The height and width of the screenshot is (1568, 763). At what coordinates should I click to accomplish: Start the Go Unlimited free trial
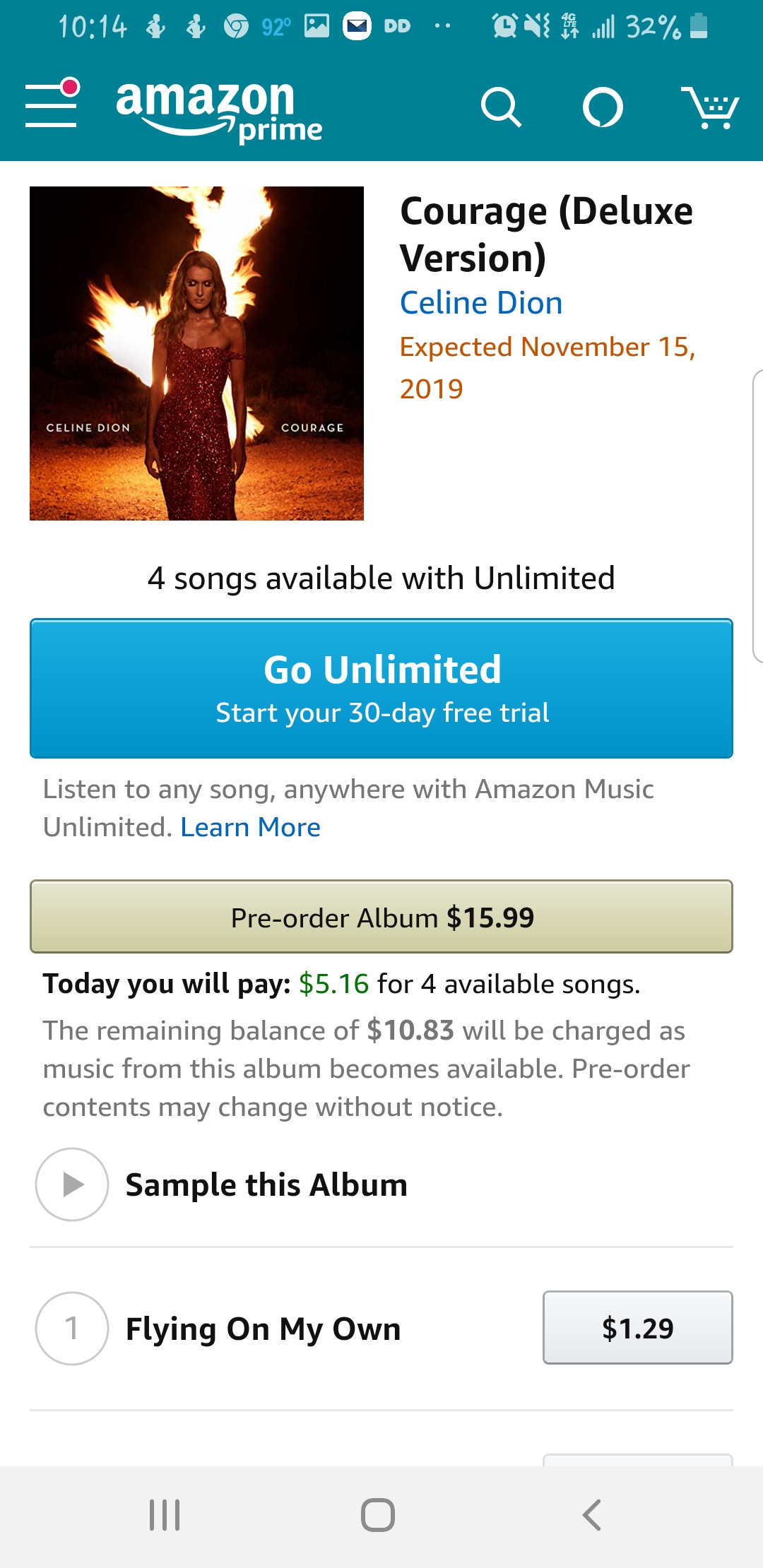[381, 689]
